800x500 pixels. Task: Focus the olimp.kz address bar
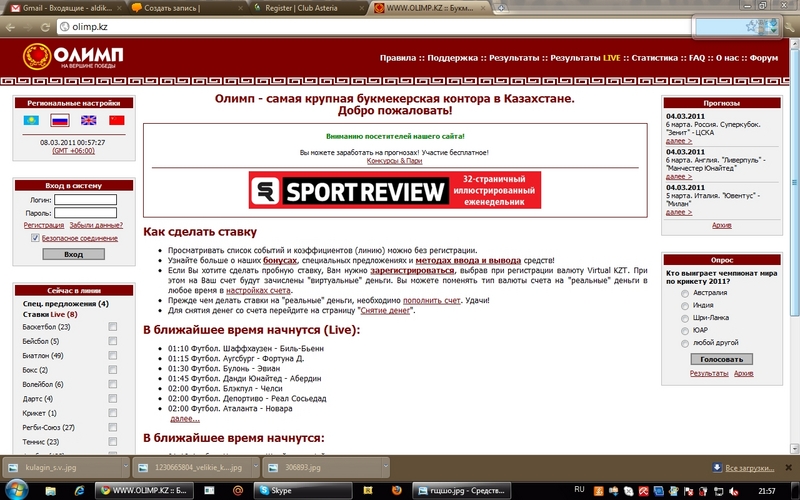[375, 27]
